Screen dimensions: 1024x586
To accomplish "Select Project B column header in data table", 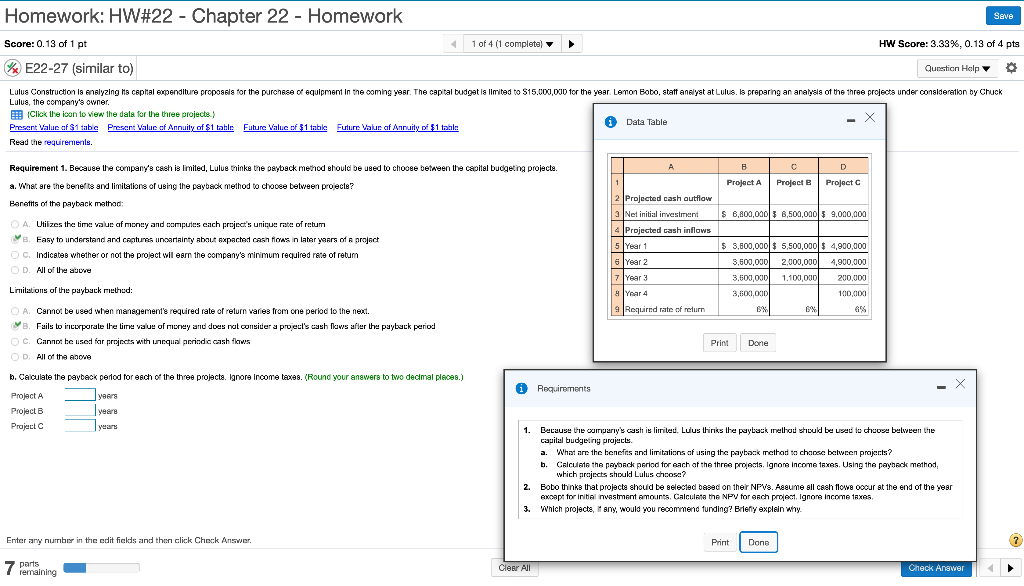I will (x=793, y=182).
